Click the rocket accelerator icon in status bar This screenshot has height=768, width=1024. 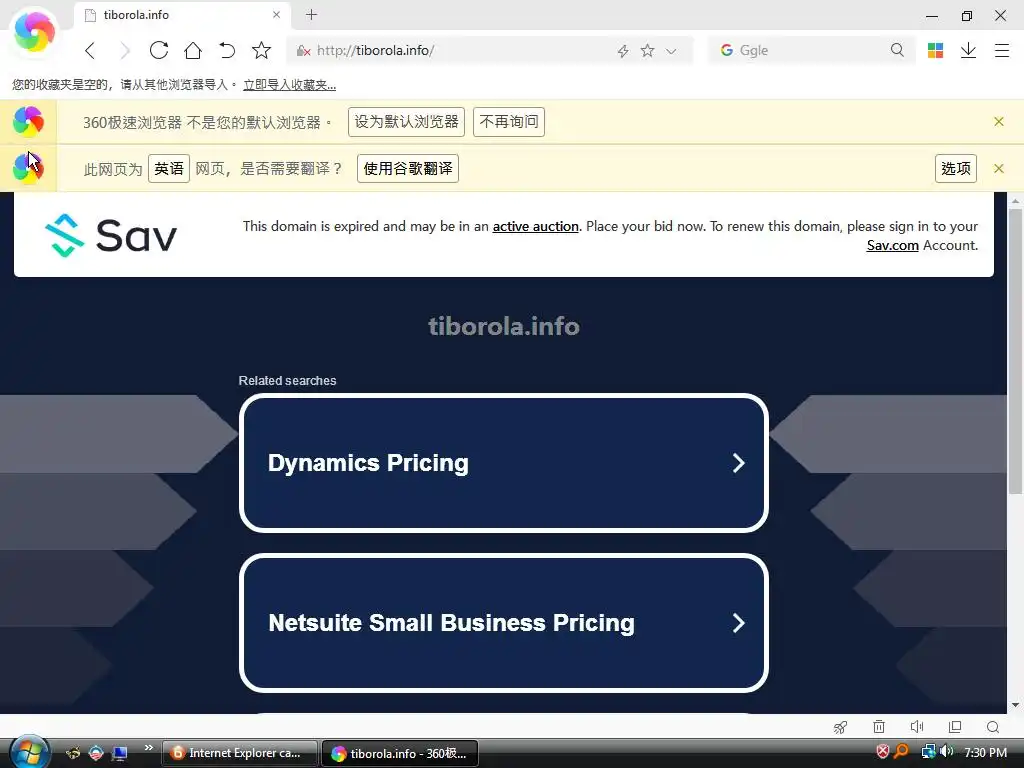pos(840,727)
